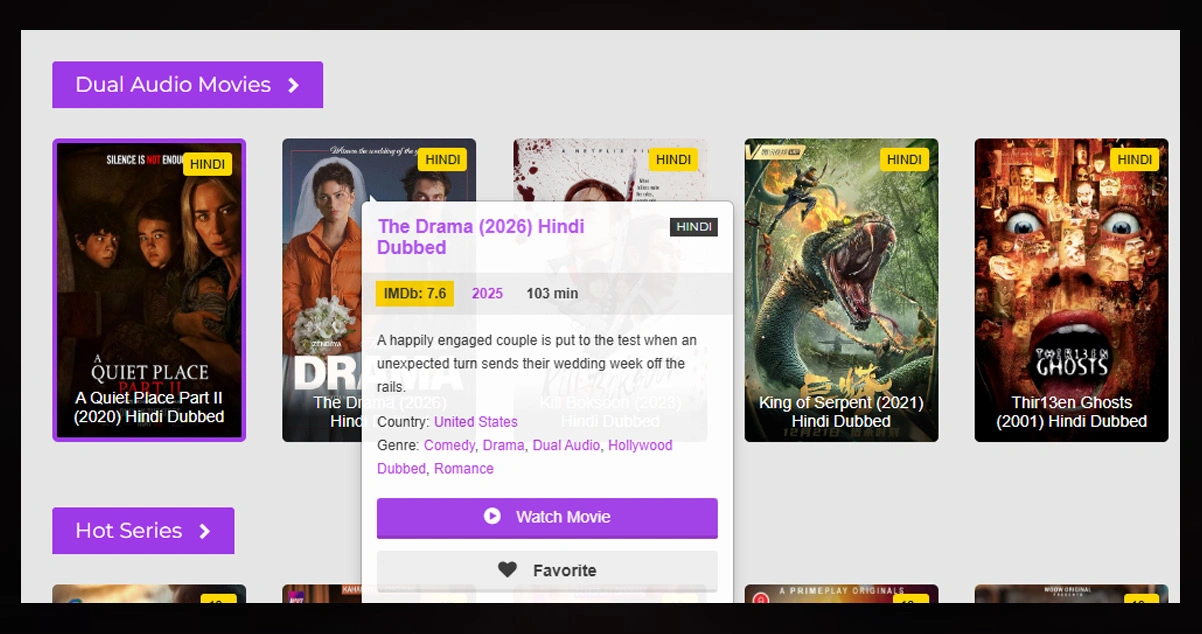1202x634 pixels.
Task: Click HINDI badge on Thir13en Ghosts poster
Action: point(1134,159)
